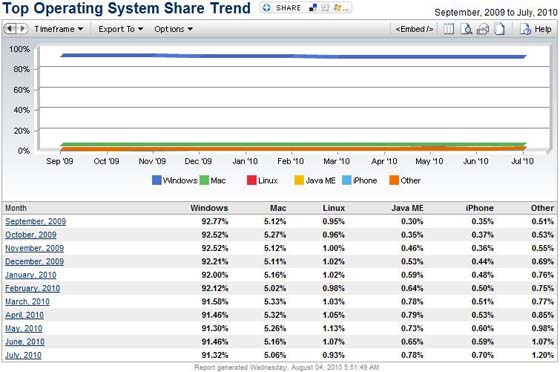Open the January, 2010 link
This screenshot has width=560, height=372.
pos(31,275)
